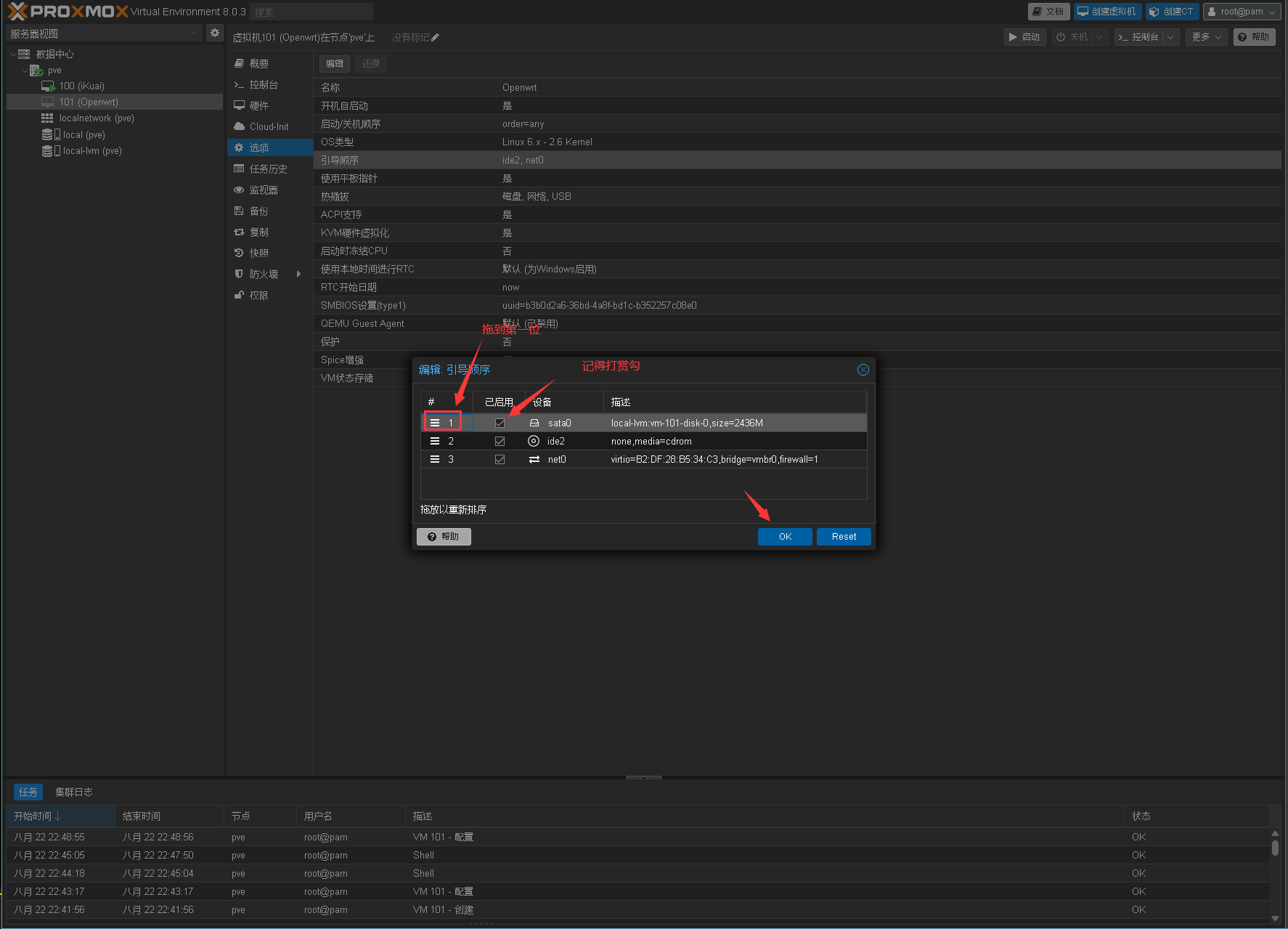
Task: Click the Reset button in dialog
Action: (844, 537)
